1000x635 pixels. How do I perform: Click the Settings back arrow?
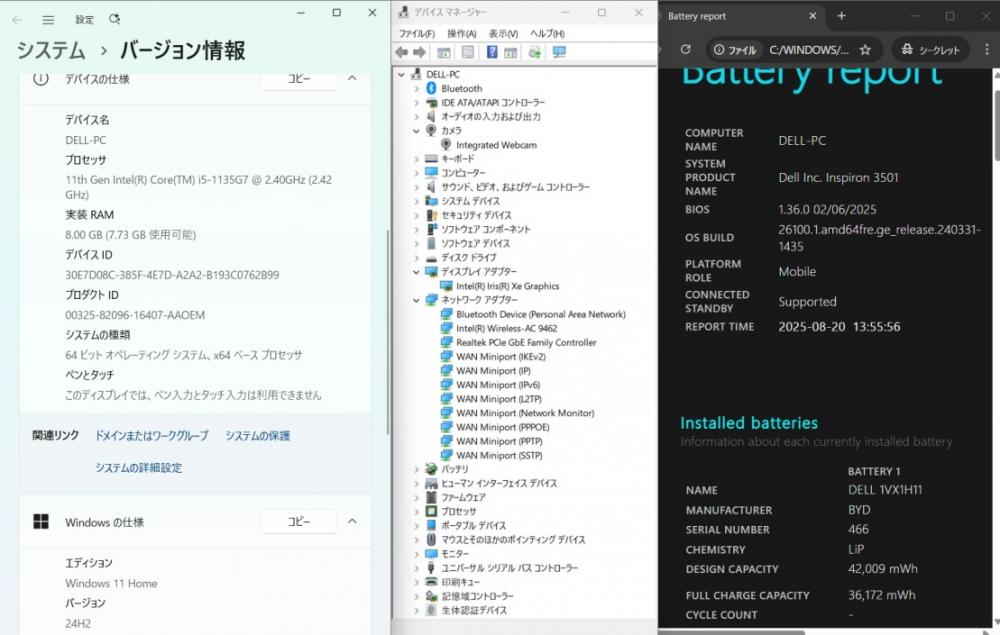coord(17,20)
